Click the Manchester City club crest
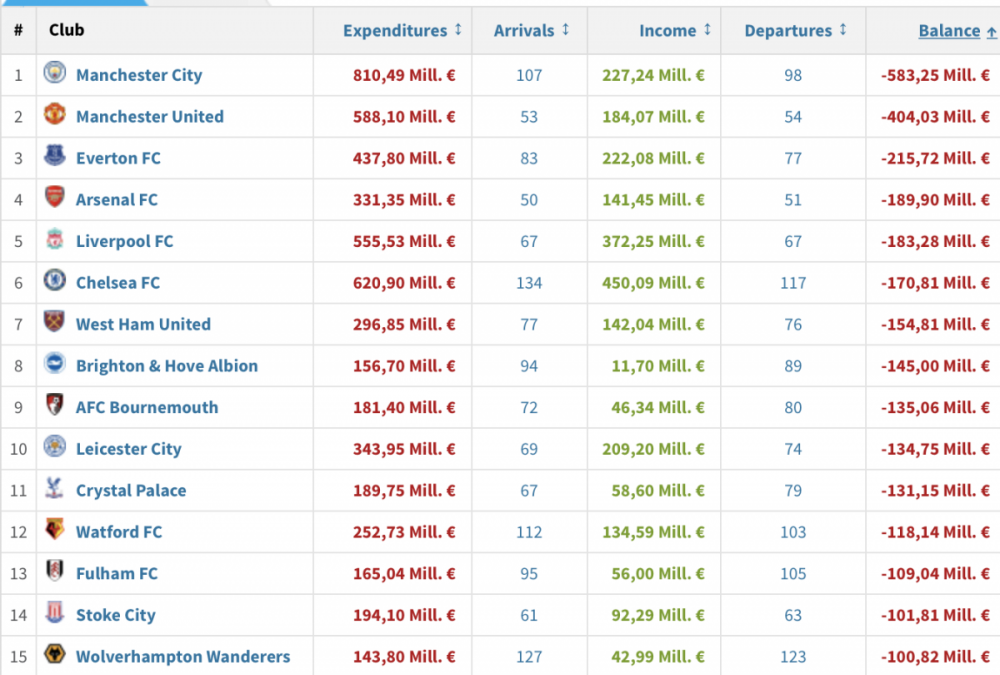The height and width of the screenshot is (675, 1000). 55,72
